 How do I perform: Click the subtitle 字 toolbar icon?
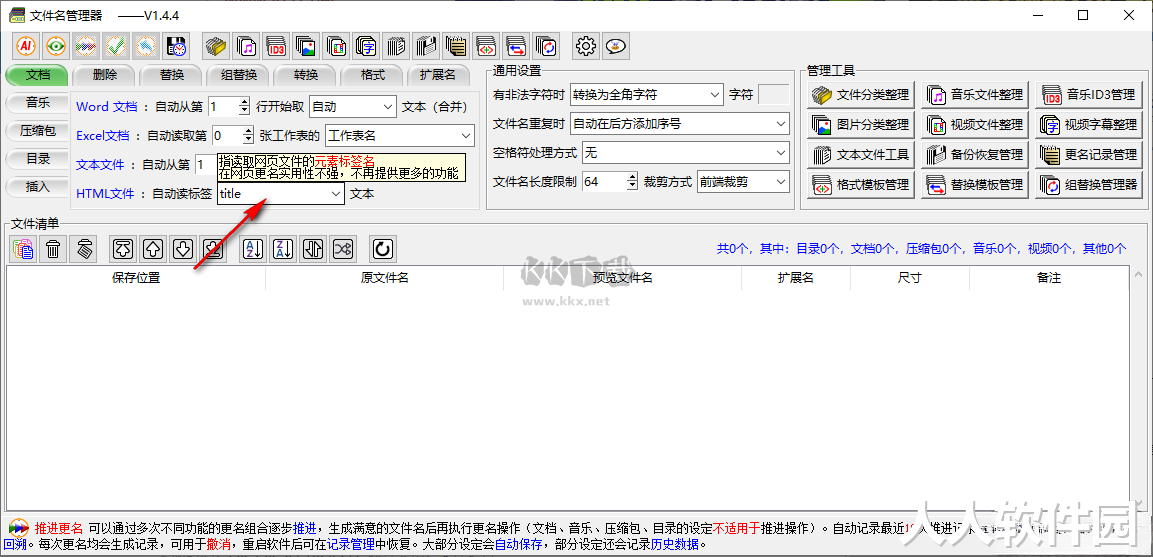pos(367,46)
